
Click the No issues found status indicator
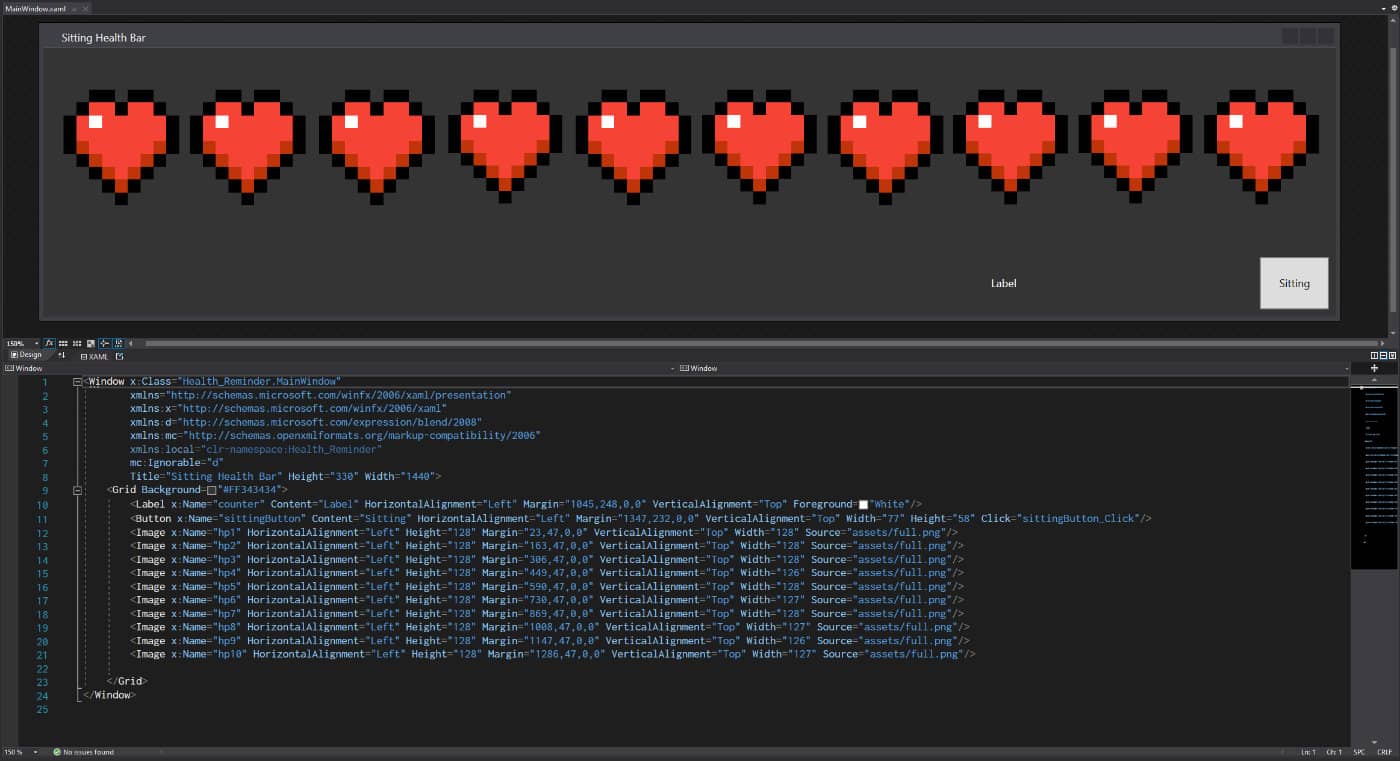(84, 751)
